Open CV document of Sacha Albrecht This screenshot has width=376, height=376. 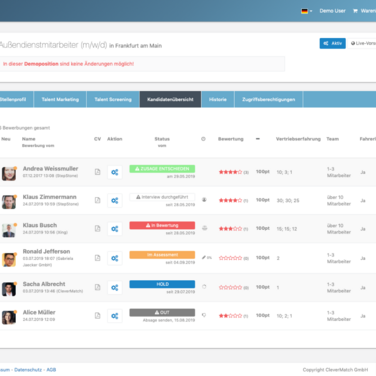click(x=97, y=287)
